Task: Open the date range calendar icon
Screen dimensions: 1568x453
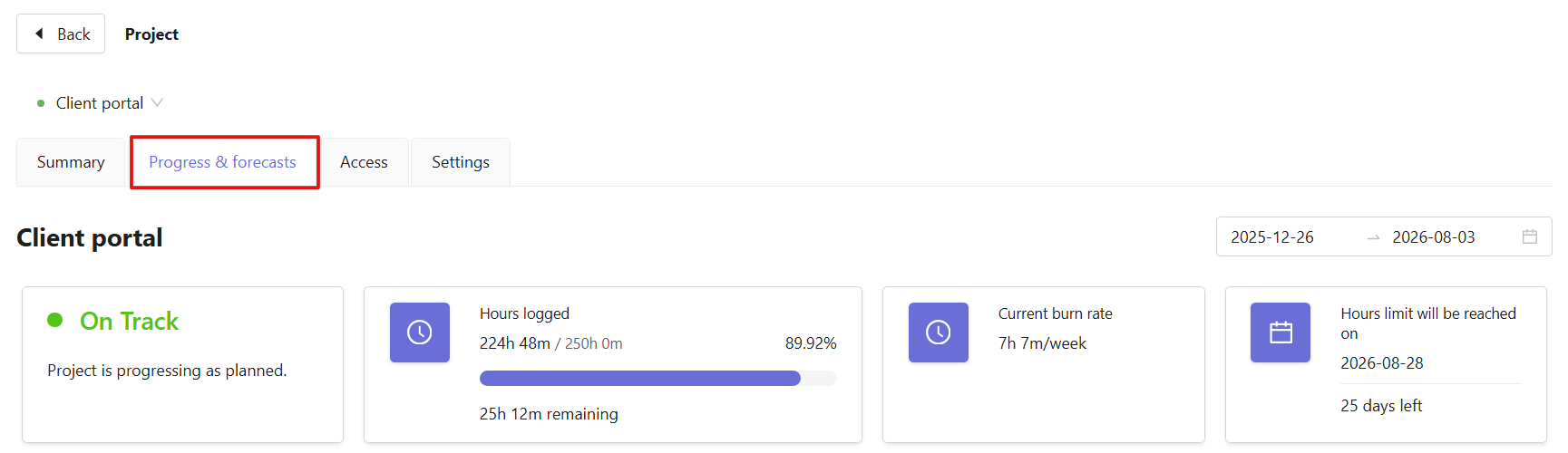Action: (1530, 236)
